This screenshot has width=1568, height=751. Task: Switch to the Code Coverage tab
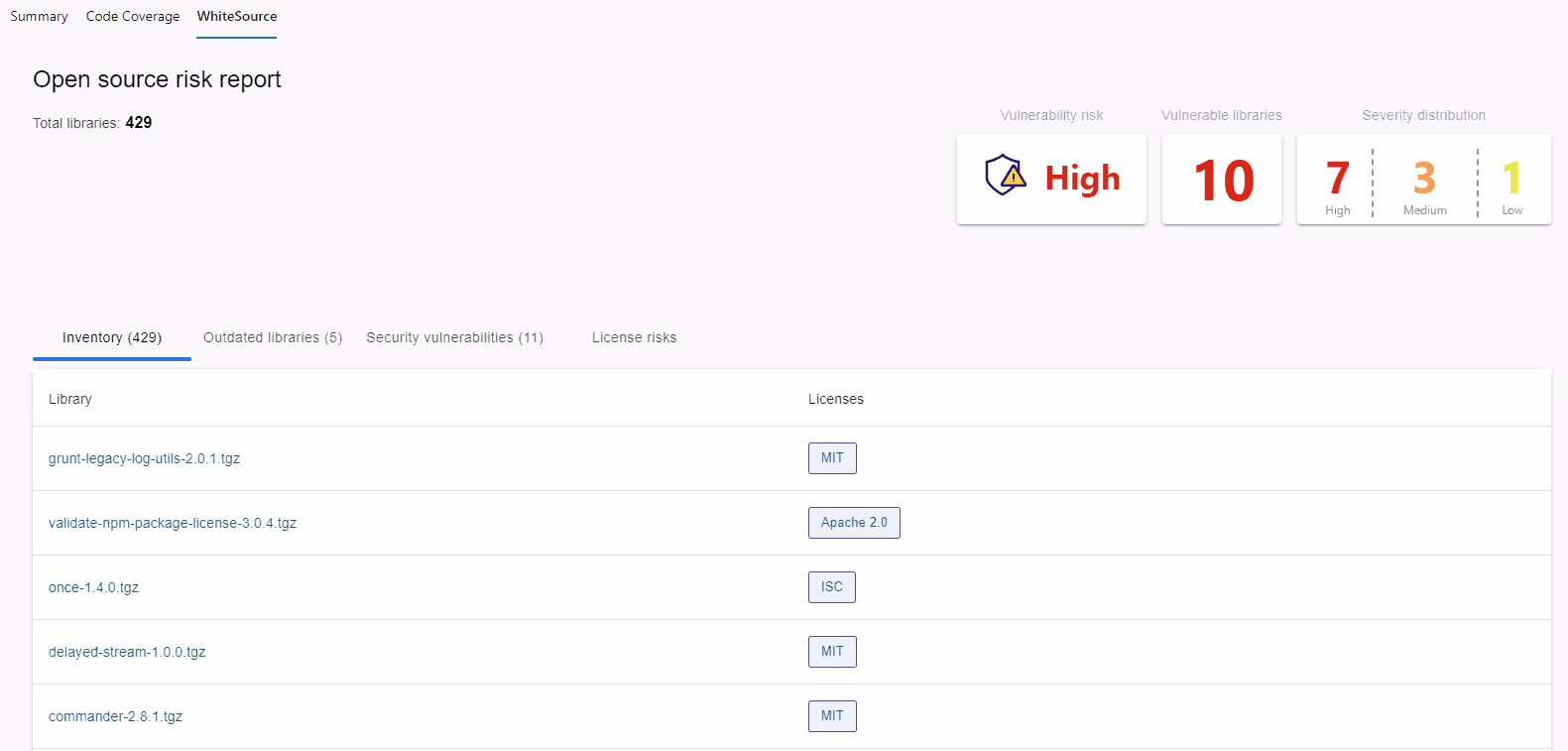133,17
